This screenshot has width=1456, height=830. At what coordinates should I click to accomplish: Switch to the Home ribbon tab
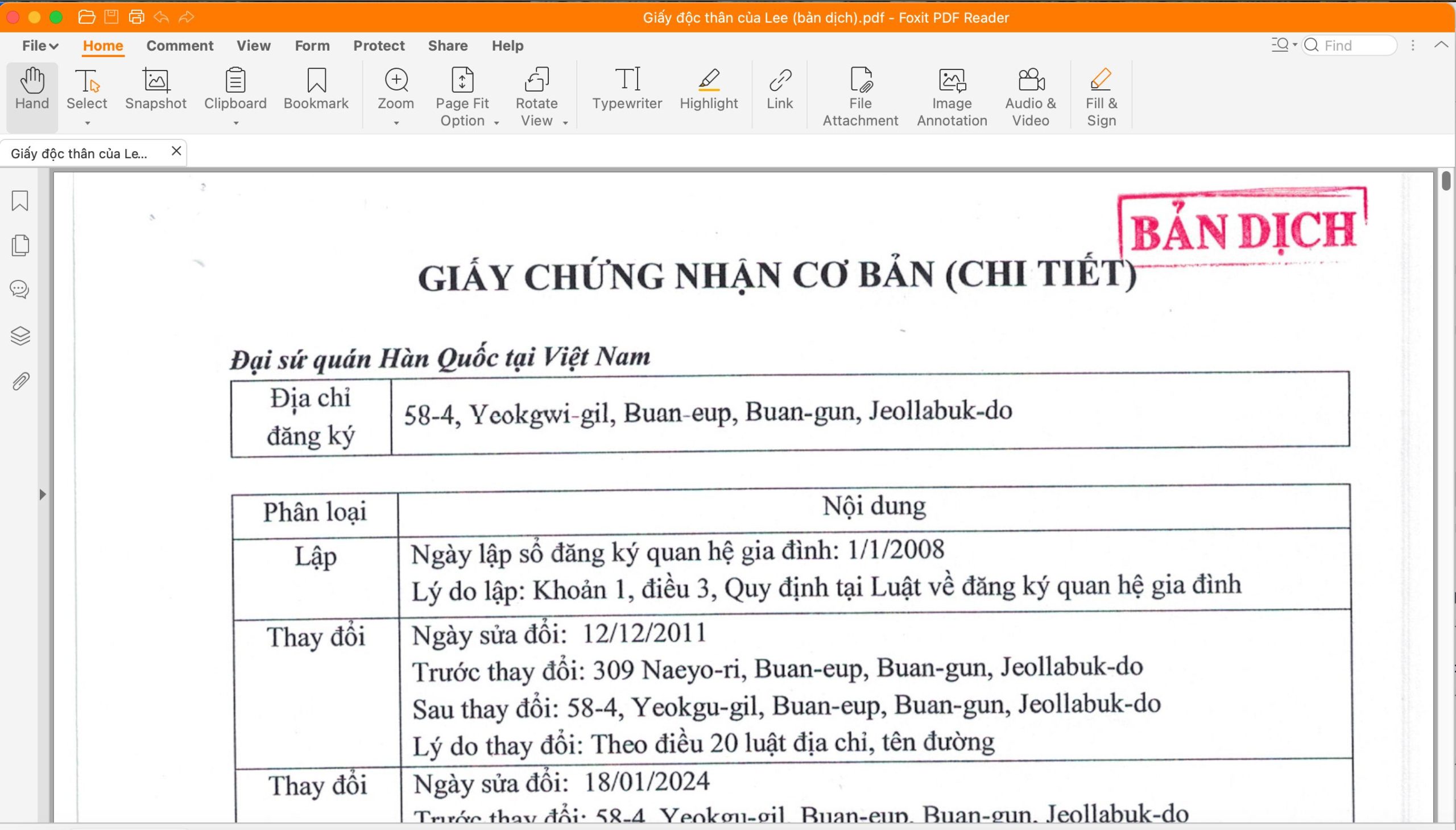(x=102, y=46)
